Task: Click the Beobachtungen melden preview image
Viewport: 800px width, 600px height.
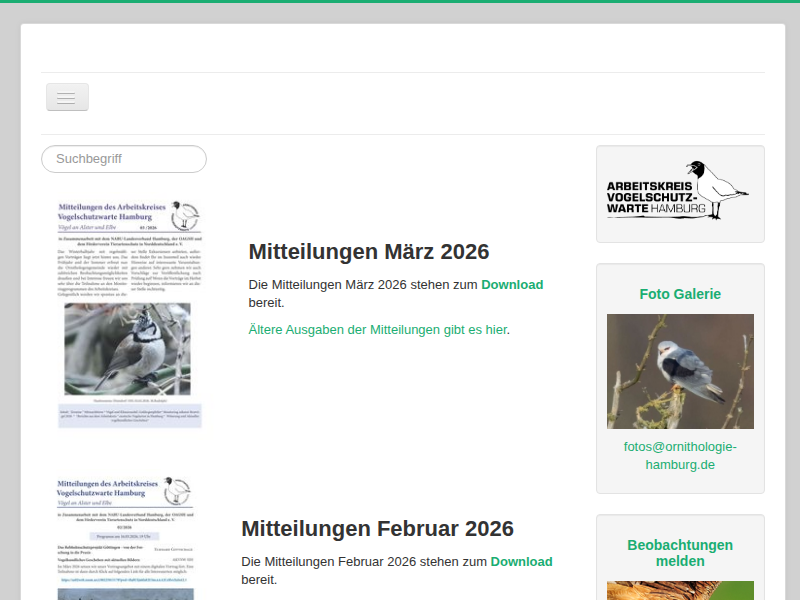Action: 680,590
